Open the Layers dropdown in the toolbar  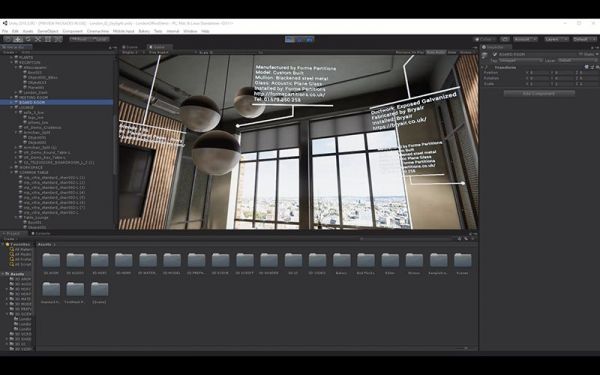pos(556,39)
